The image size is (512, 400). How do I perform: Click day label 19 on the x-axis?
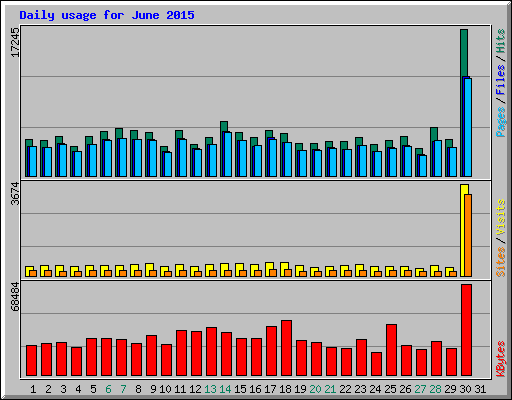300,389
